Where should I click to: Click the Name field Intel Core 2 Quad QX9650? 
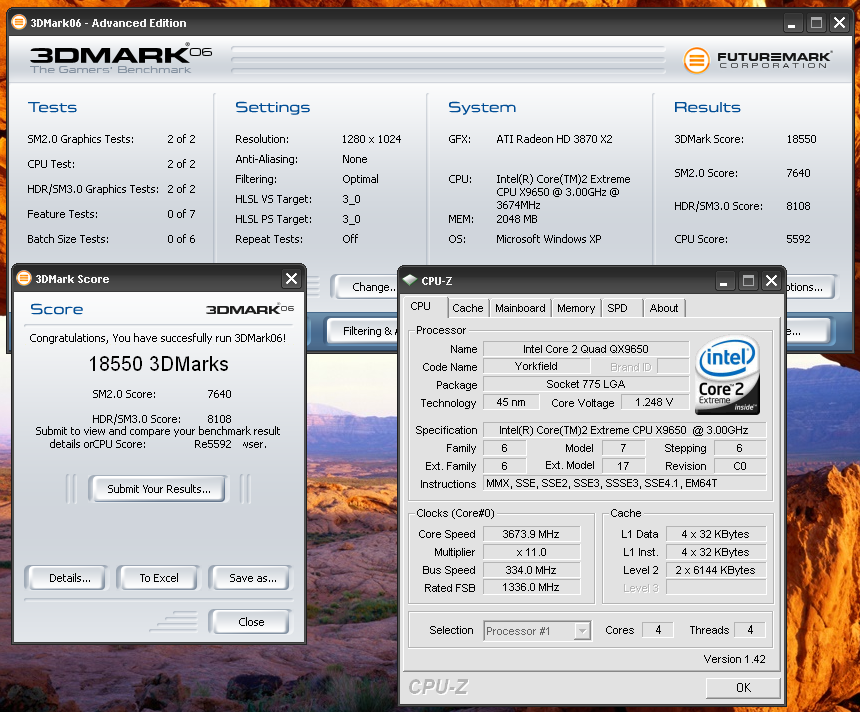(586, 349)
